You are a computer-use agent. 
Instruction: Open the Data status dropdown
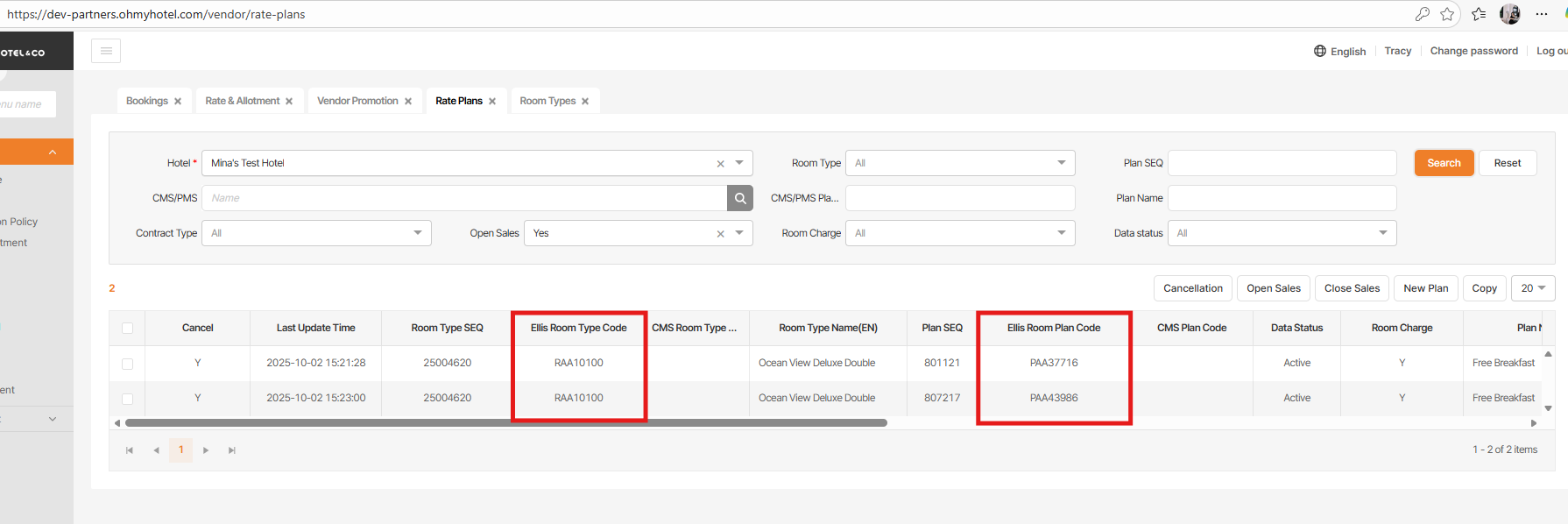[x=1282, y=233]
